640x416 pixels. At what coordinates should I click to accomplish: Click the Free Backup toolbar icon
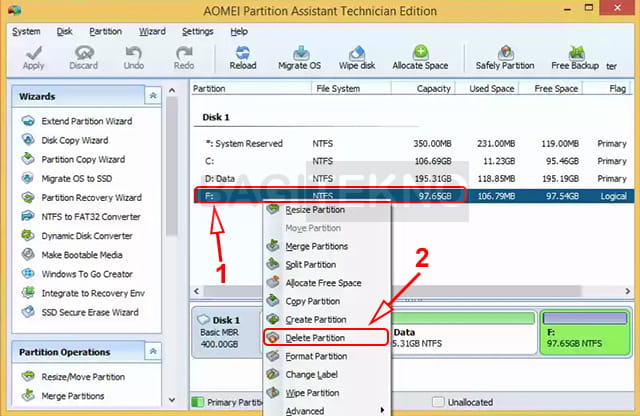[575, 58]
